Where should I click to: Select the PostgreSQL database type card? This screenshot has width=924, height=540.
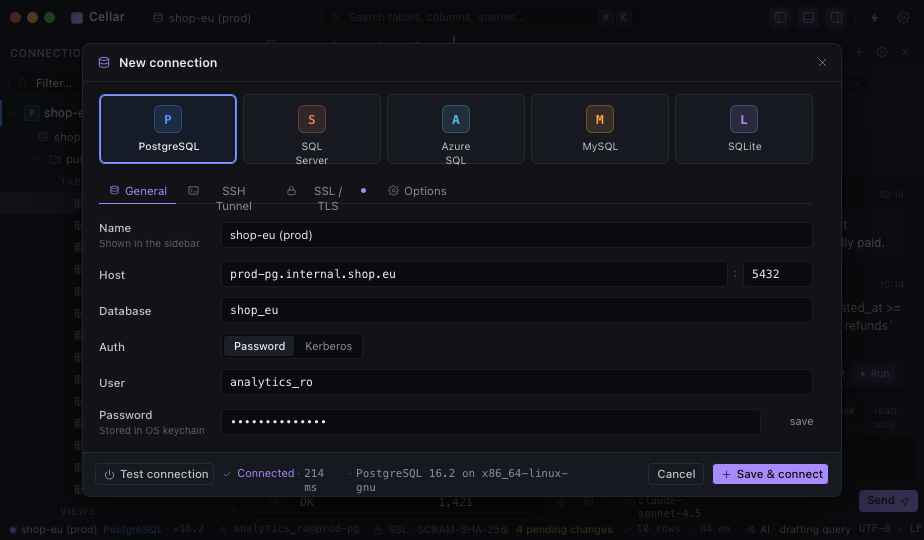point(168,129)
